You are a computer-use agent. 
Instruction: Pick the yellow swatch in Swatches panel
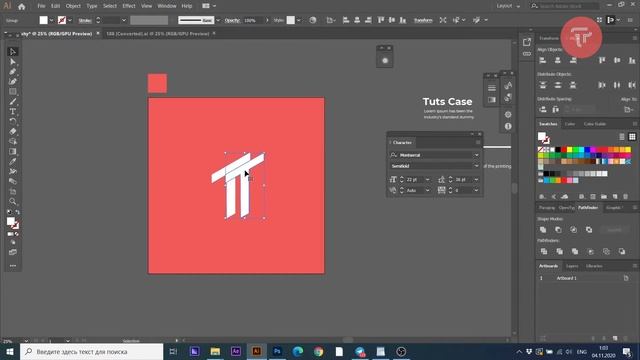coord(569,150)
